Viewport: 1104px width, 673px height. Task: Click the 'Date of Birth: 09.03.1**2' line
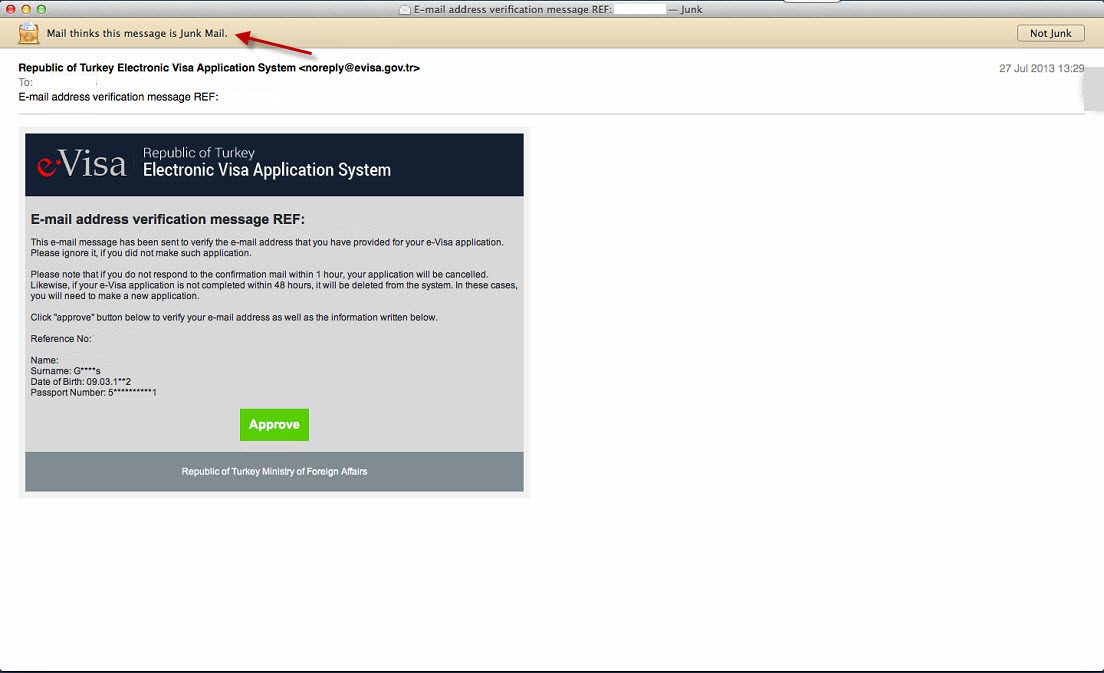click(x=81, y=382)
